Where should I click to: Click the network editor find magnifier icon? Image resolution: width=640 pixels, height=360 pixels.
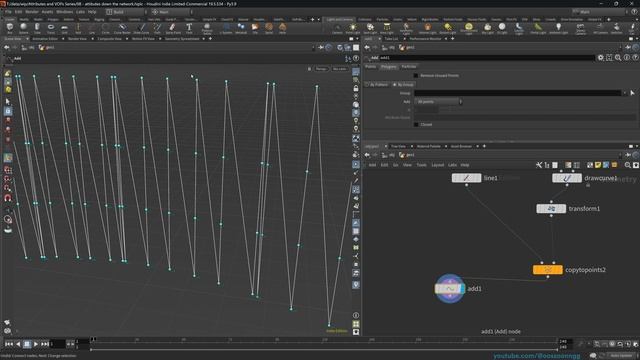click(628, 165)
